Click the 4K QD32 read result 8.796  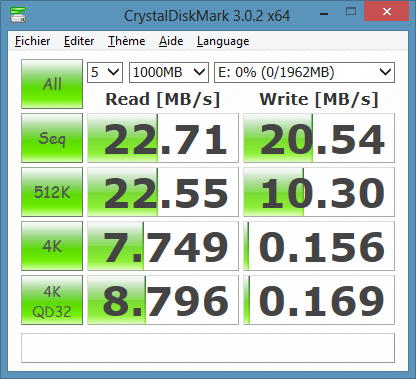click(x=163, y=300)
